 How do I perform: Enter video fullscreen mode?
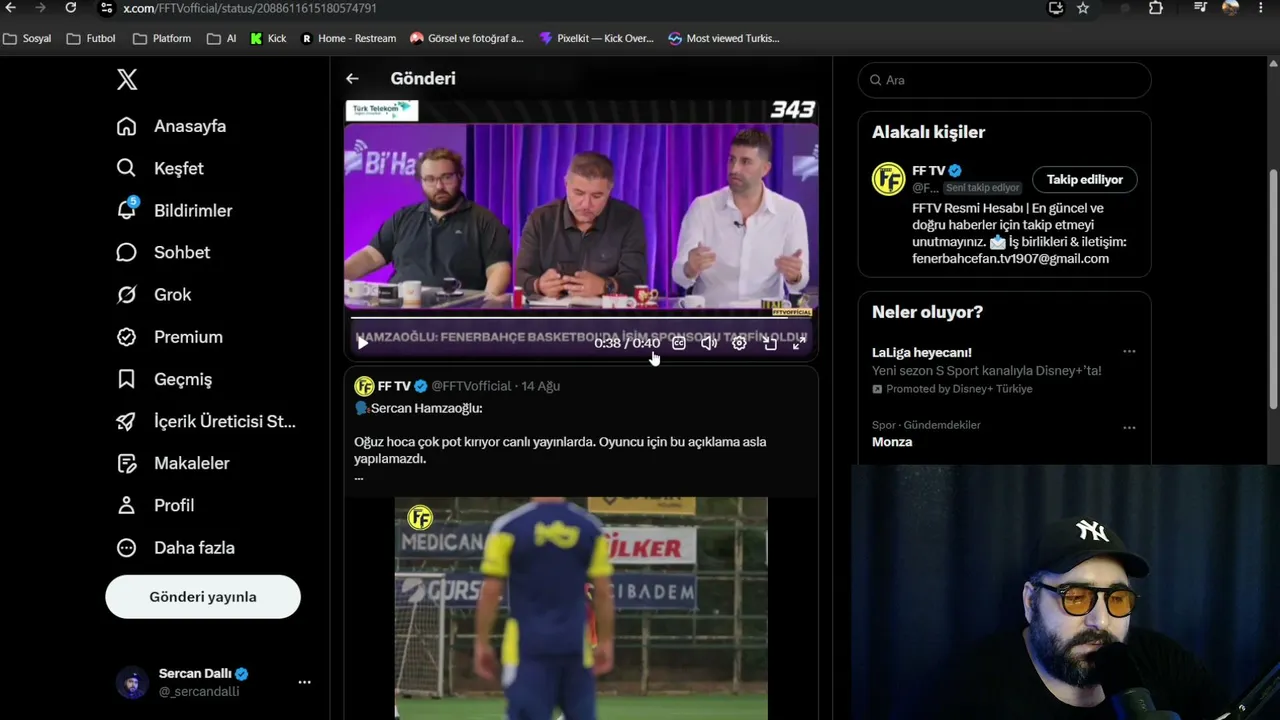coord(799,343)
